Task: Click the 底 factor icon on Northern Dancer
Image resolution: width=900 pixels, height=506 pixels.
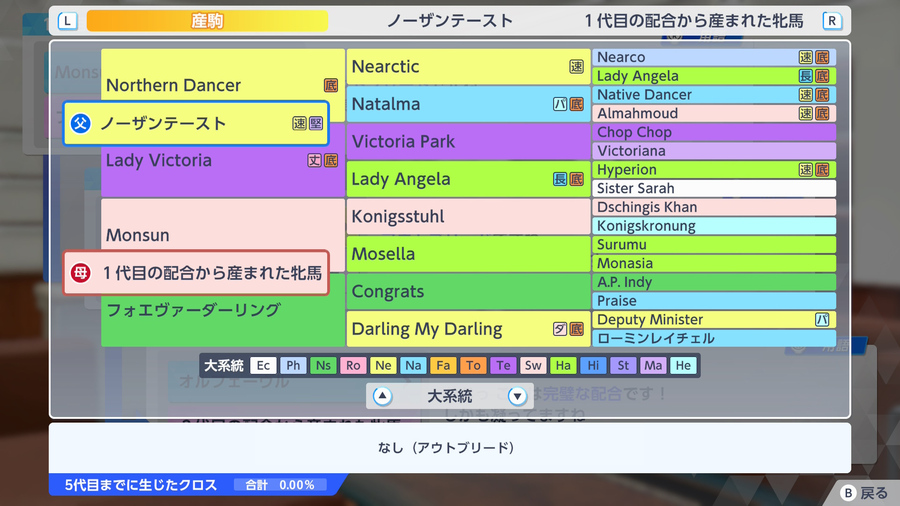Action: [331, 85]
